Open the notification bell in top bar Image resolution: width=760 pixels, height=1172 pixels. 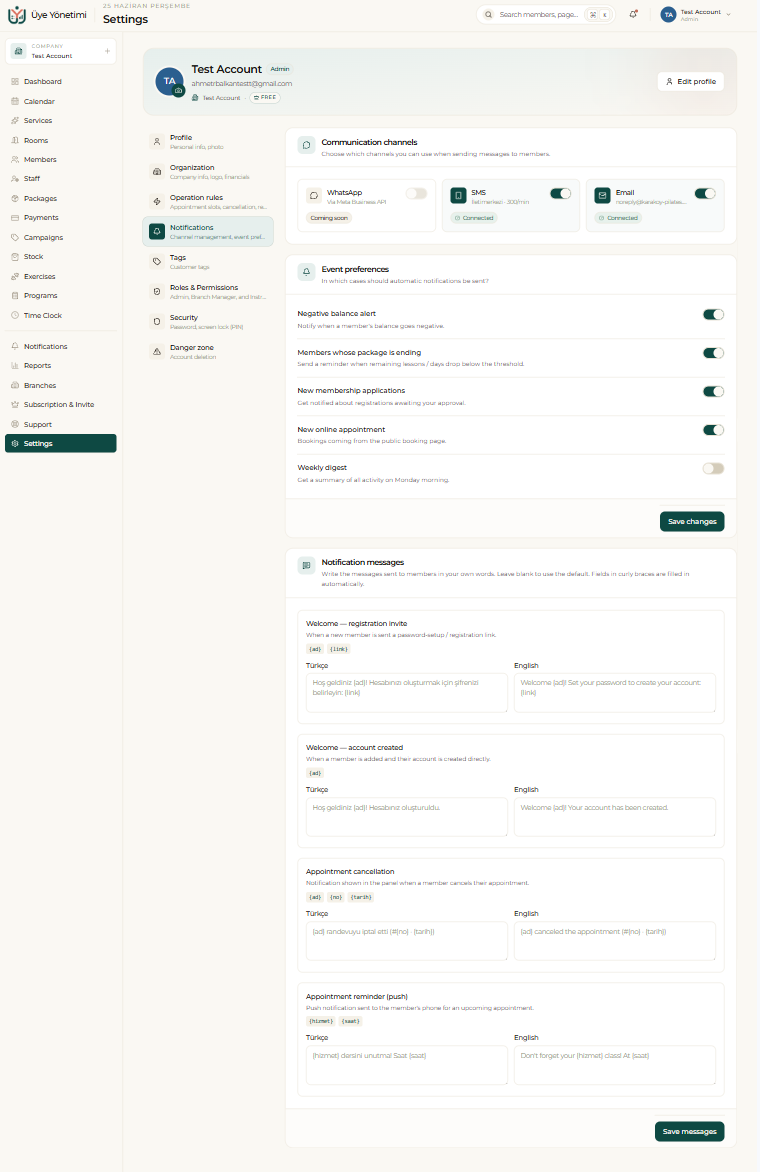633,14
